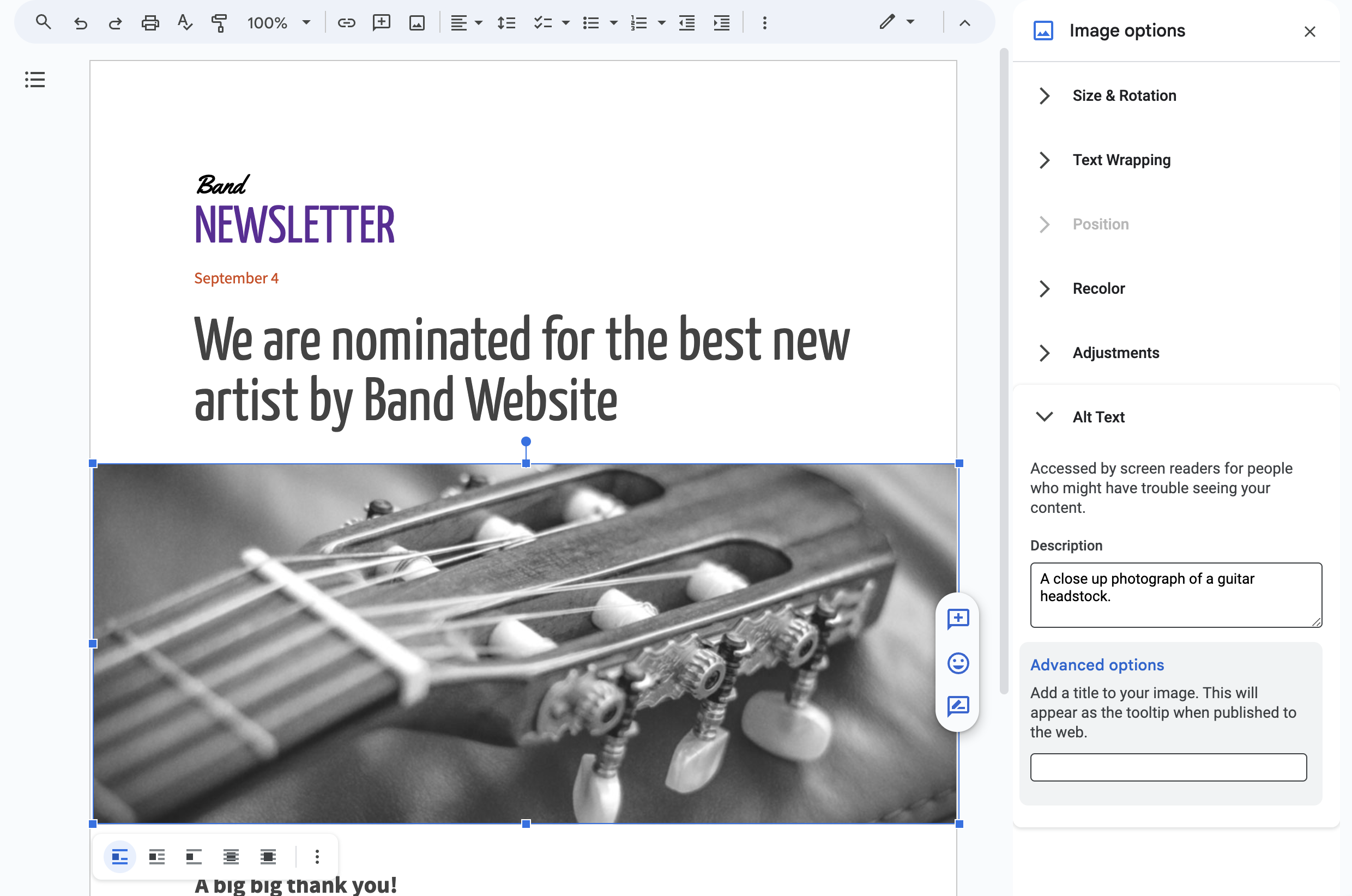Click the redo icon in toolbar

[113, 22]
